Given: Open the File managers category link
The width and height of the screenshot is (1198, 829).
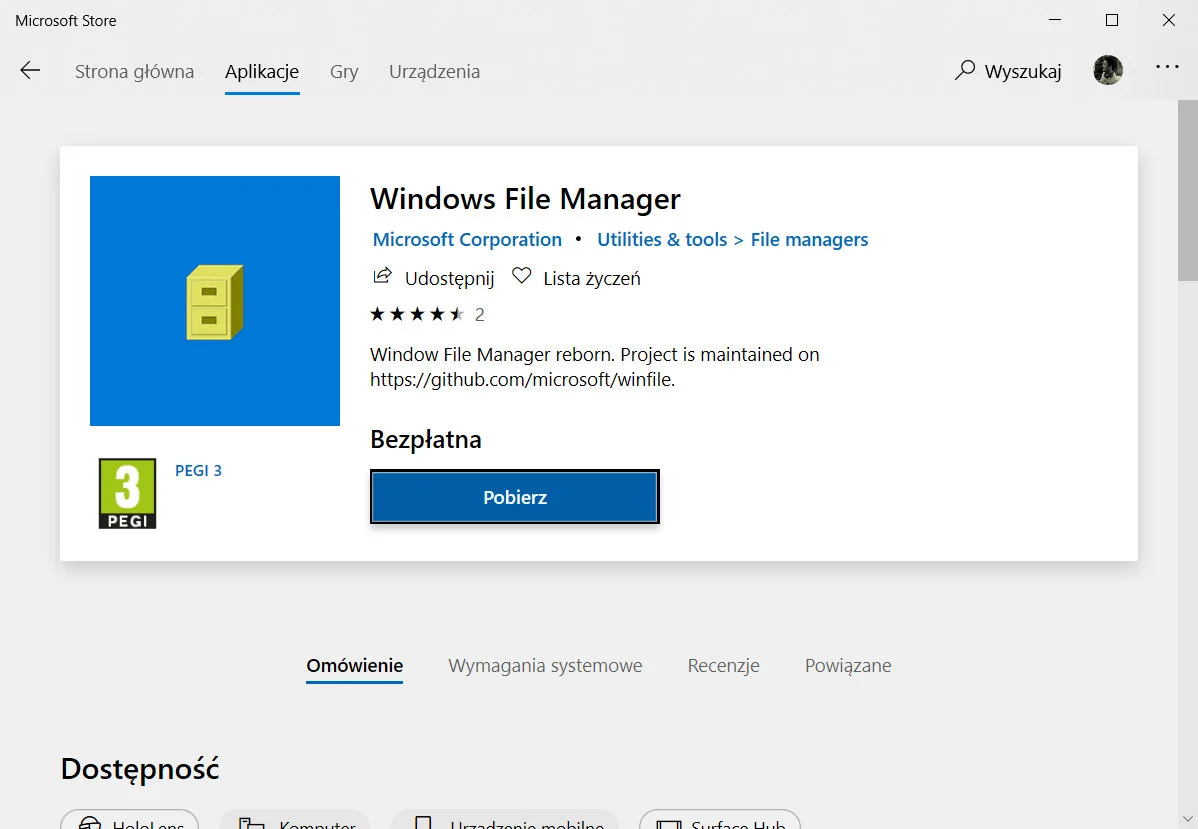Looking at the screenshot, I should pos(809,240).
